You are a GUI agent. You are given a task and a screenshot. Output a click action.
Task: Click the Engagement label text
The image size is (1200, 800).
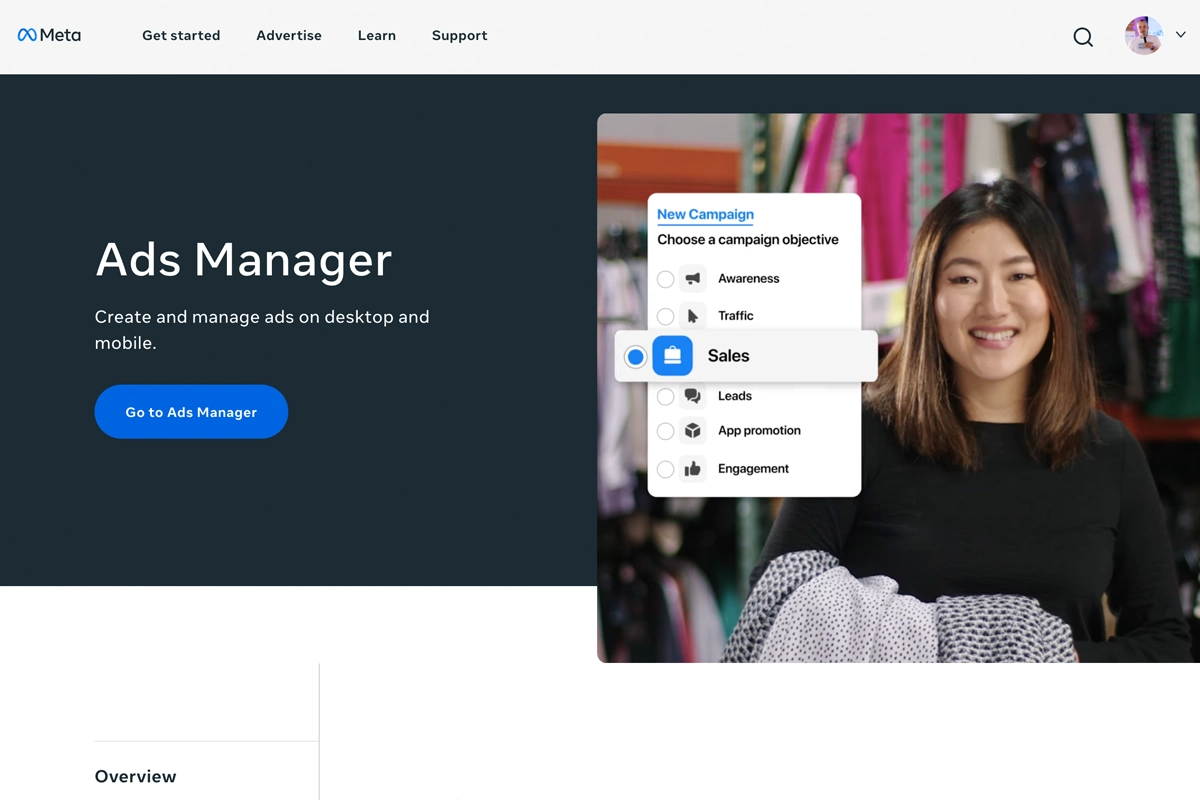click(753, 469)
